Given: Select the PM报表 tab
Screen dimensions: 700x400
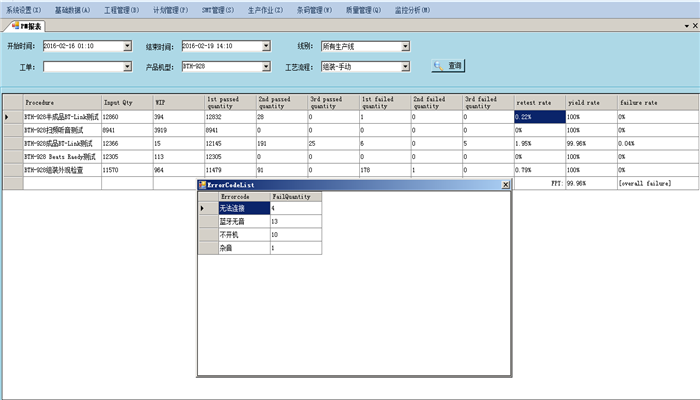Looking at the screenshot, I should pyautogui.click(x=26, y=26).
